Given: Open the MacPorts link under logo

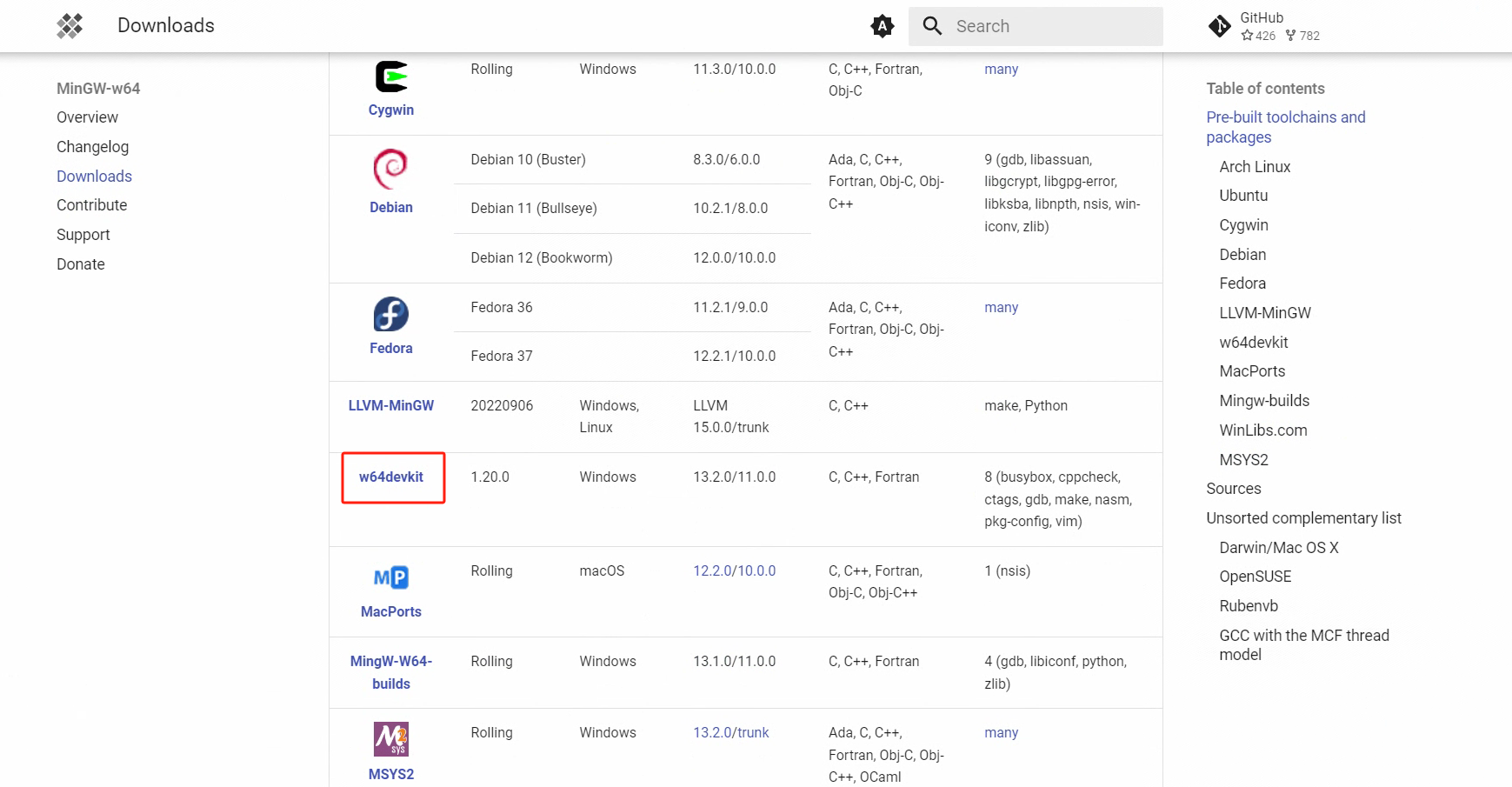Looking at the screenshot, I should (391, 611).
